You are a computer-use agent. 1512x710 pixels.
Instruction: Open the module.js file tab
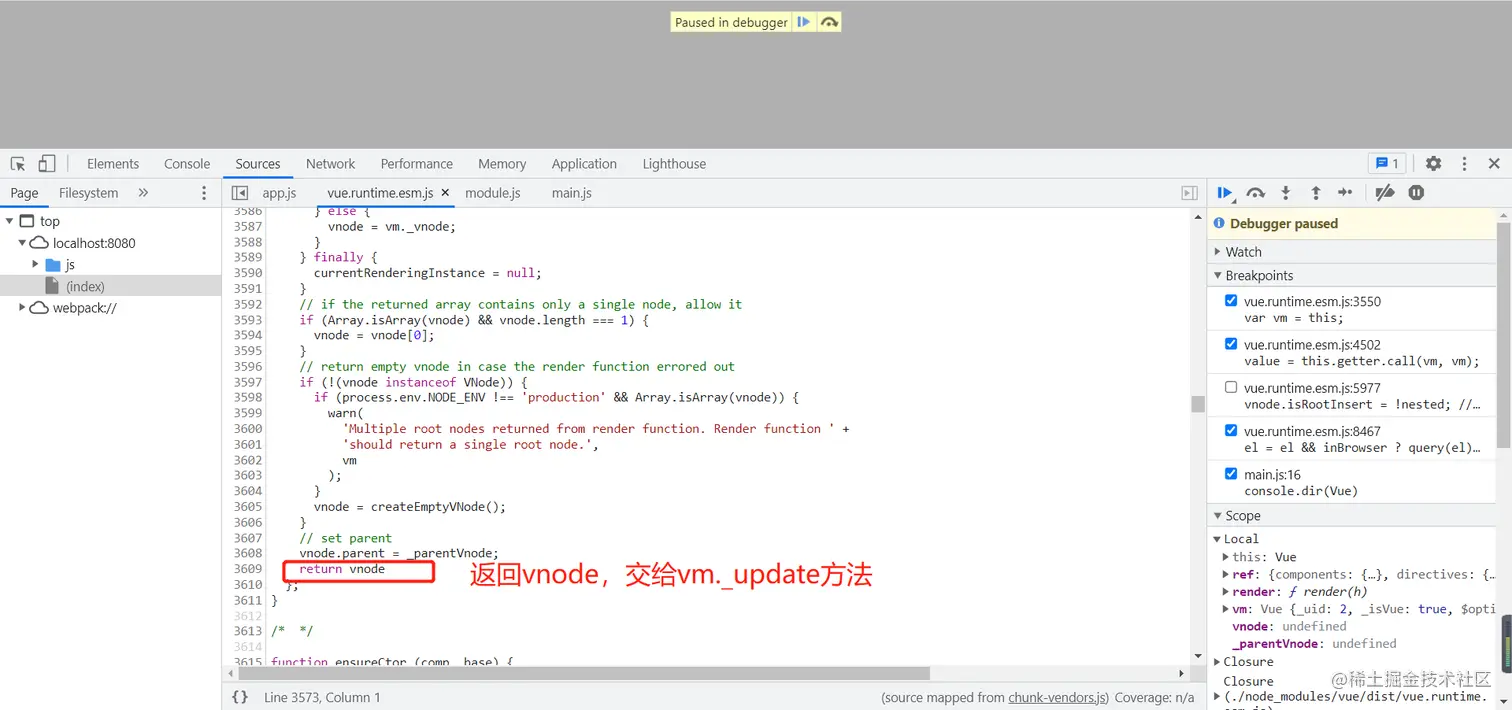493,193
